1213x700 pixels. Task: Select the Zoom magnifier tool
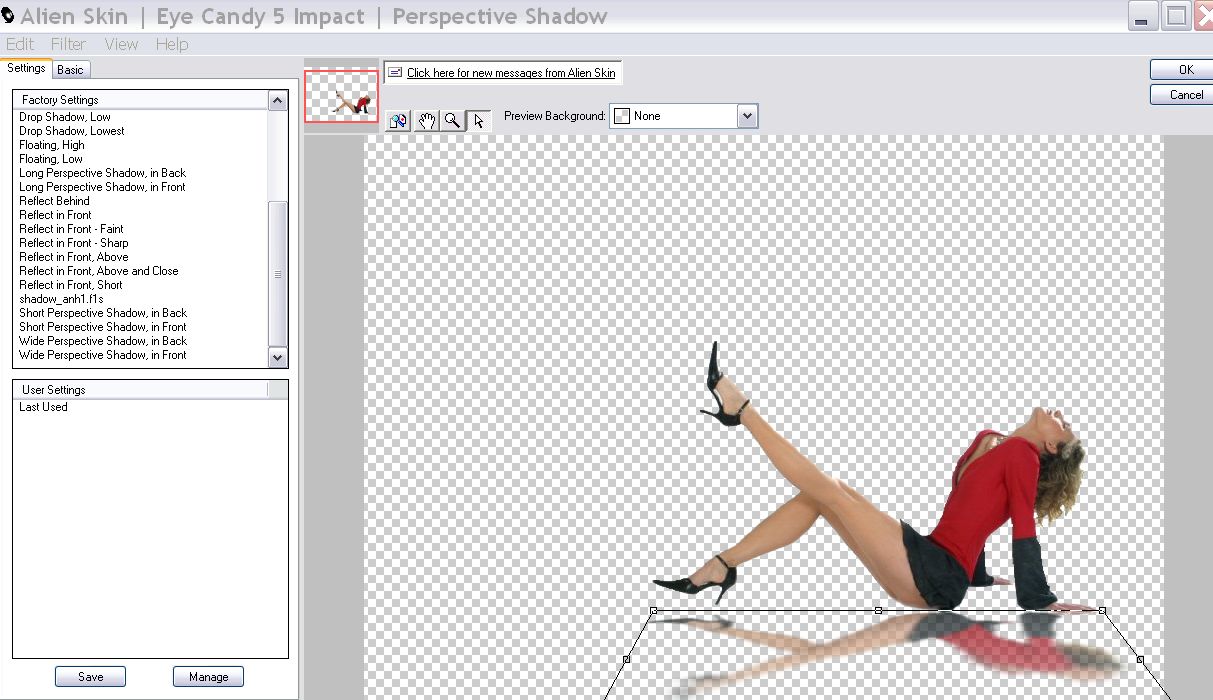[x=453, y=121]
